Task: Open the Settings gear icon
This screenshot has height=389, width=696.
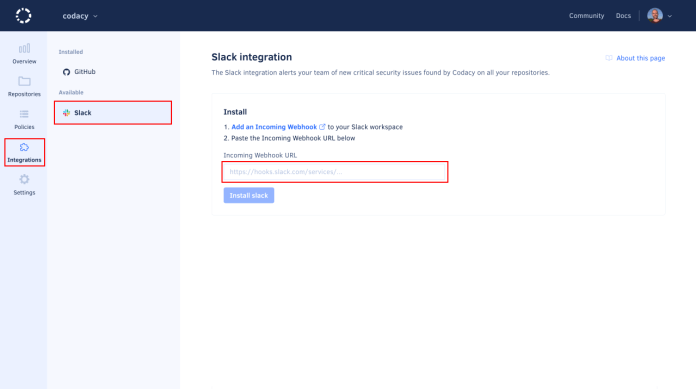Action: (x=24, y=179)
